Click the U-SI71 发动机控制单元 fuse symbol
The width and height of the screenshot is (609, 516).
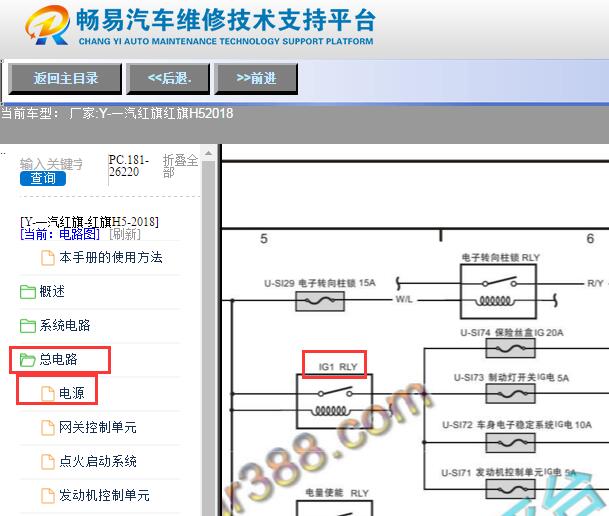(510, 489)
